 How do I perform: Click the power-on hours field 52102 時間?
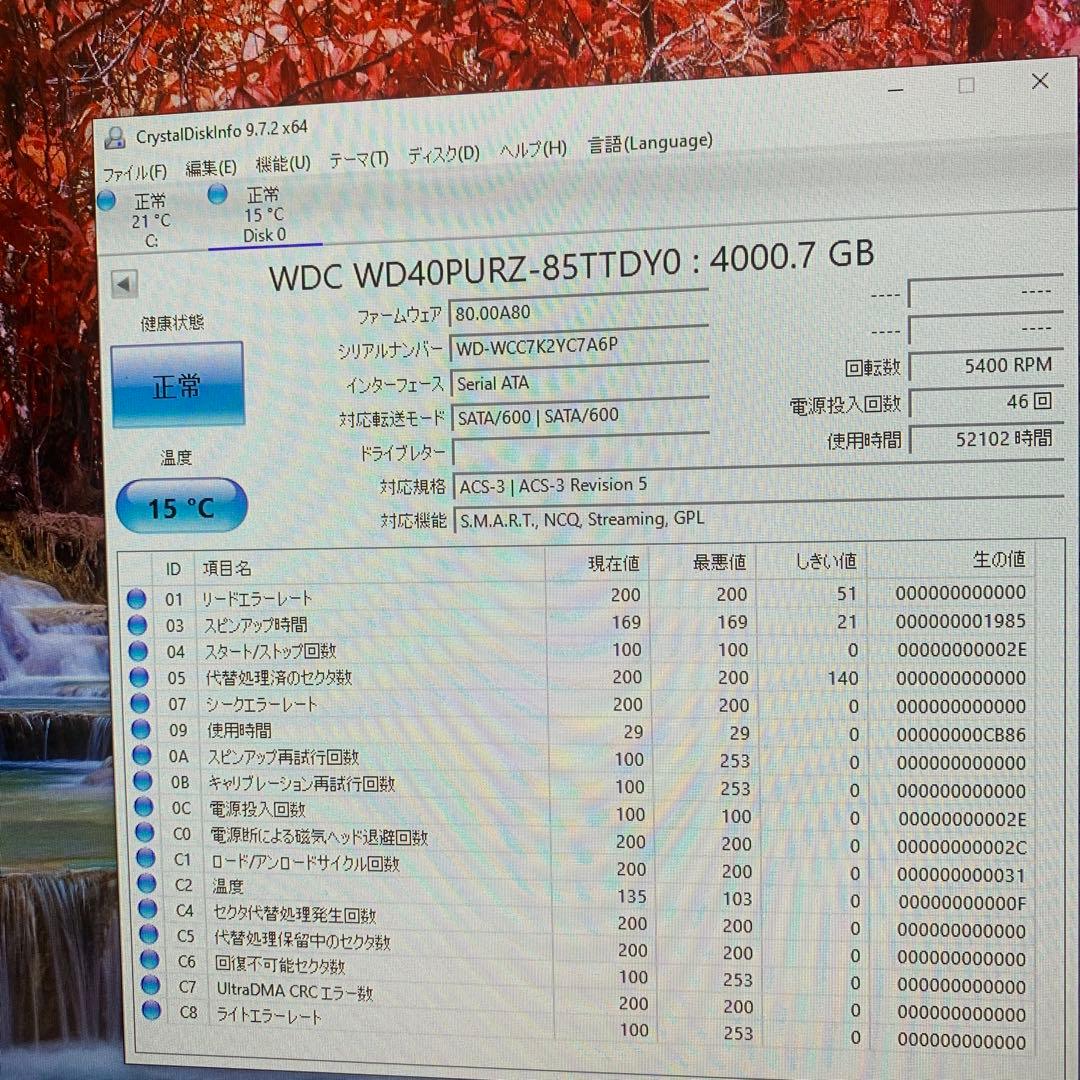tap(987, 439)
